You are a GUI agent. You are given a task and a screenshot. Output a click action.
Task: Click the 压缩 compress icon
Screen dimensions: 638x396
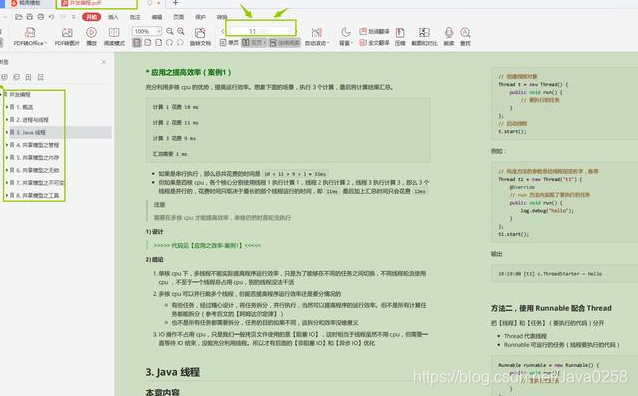pos(400,33)
